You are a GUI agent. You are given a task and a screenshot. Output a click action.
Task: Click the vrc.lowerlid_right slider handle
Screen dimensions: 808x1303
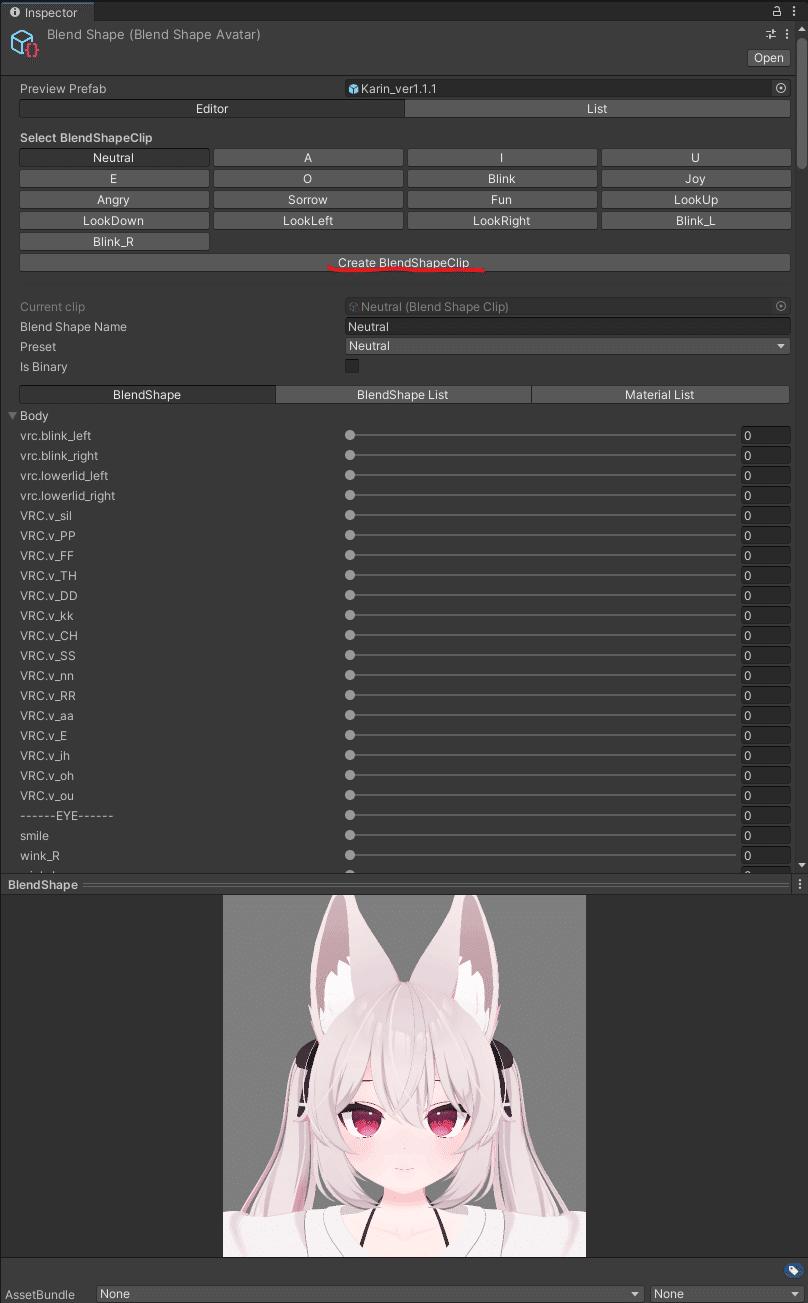click(350, 496)
